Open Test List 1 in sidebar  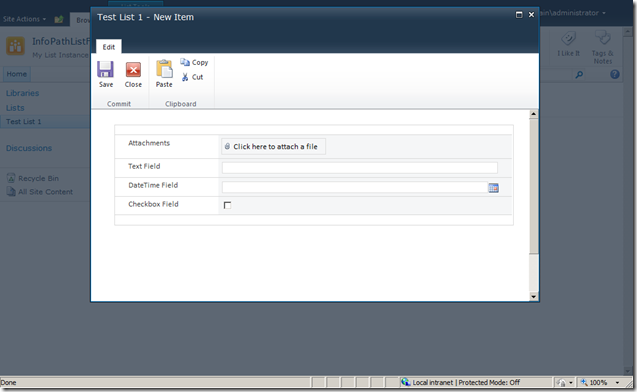(x=24, y=121)
